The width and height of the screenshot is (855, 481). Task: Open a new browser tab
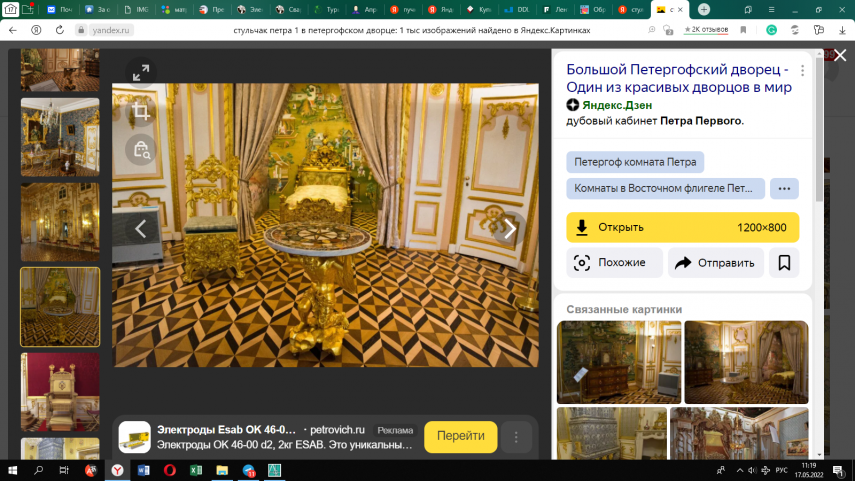click(704, 9)
